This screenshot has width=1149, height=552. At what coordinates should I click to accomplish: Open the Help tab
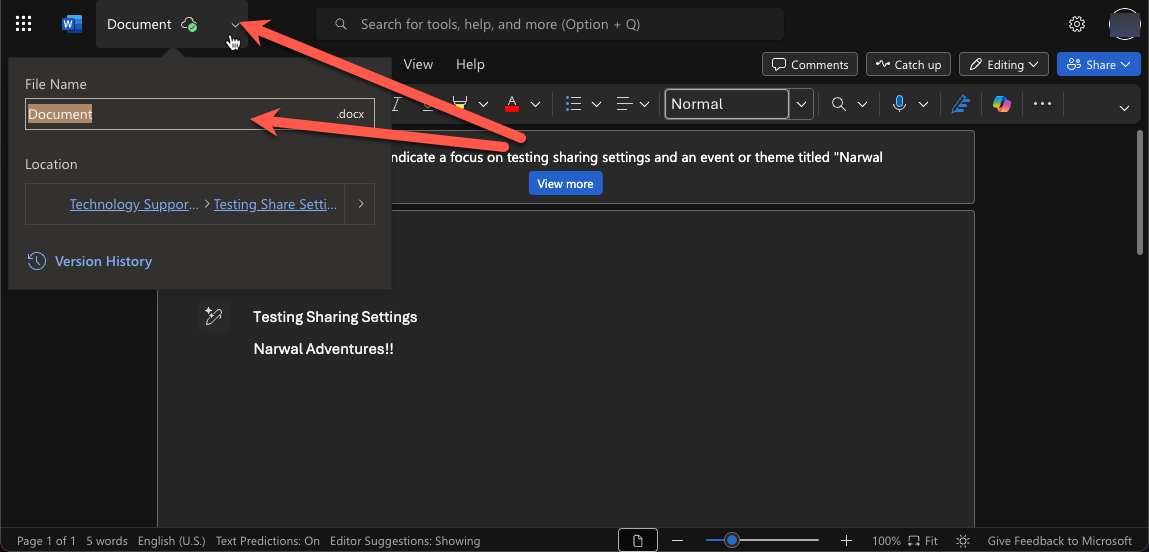pos(470,64)
